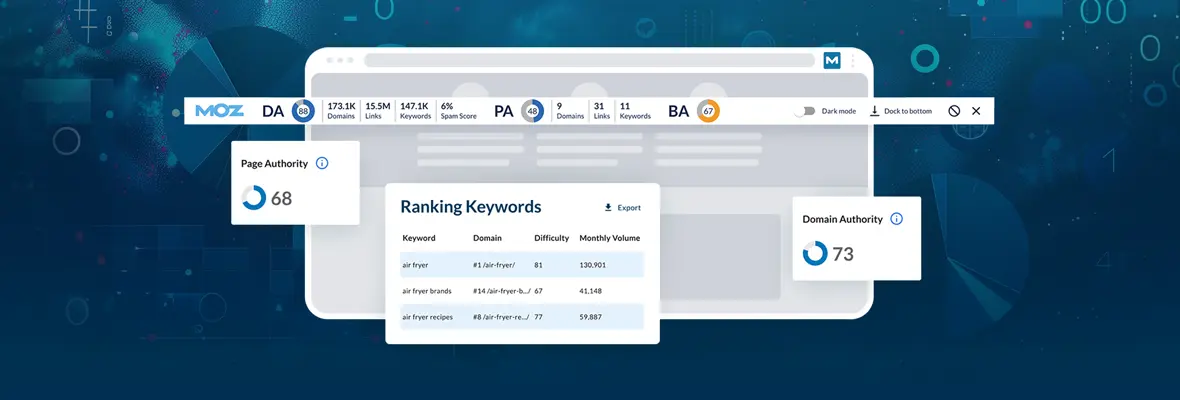Toggle Dark mode switch
This screenshot has height=400, width=1180.
tap(804, 111)
